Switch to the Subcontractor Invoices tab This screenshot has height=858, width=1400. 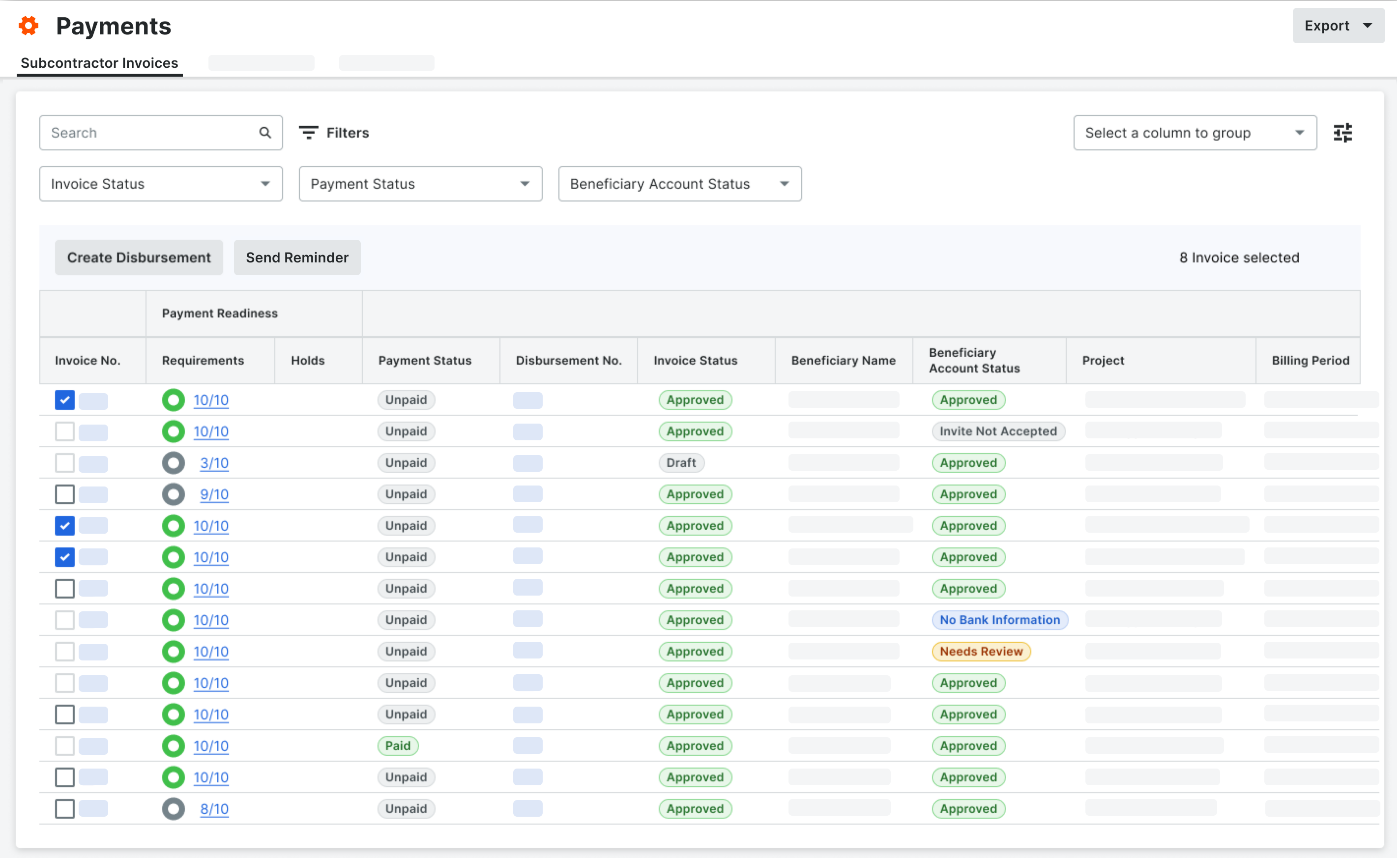99,63
